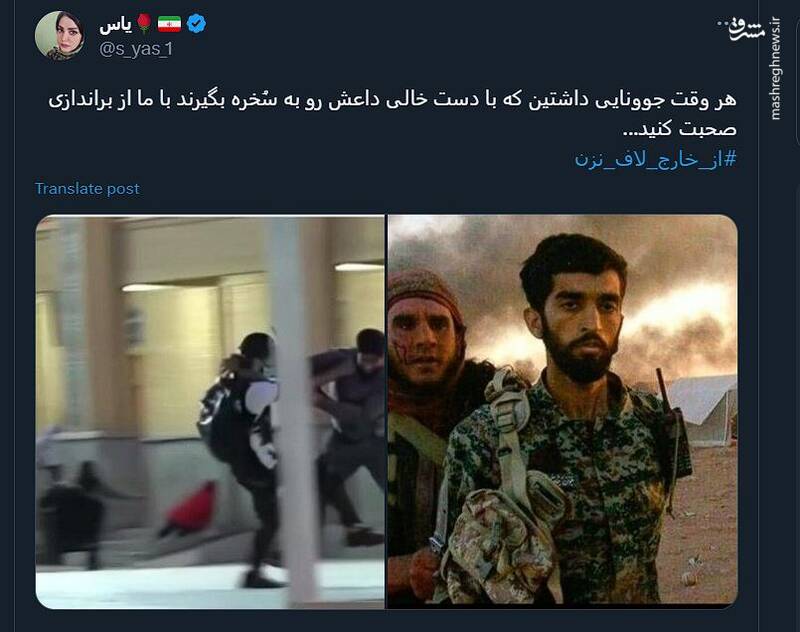Click the rose emoji beside the name
Screen dimensions: 800x632
click(144, 24)
